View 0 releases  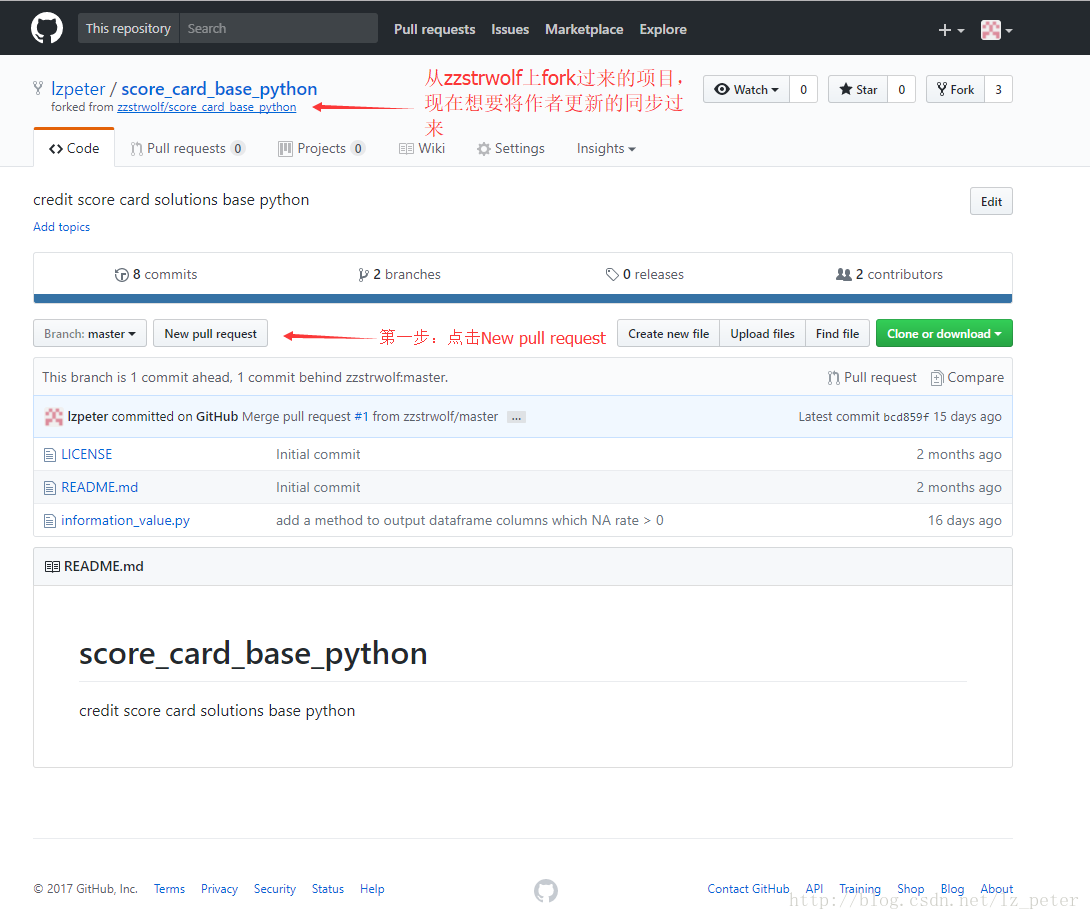[644, 275]
